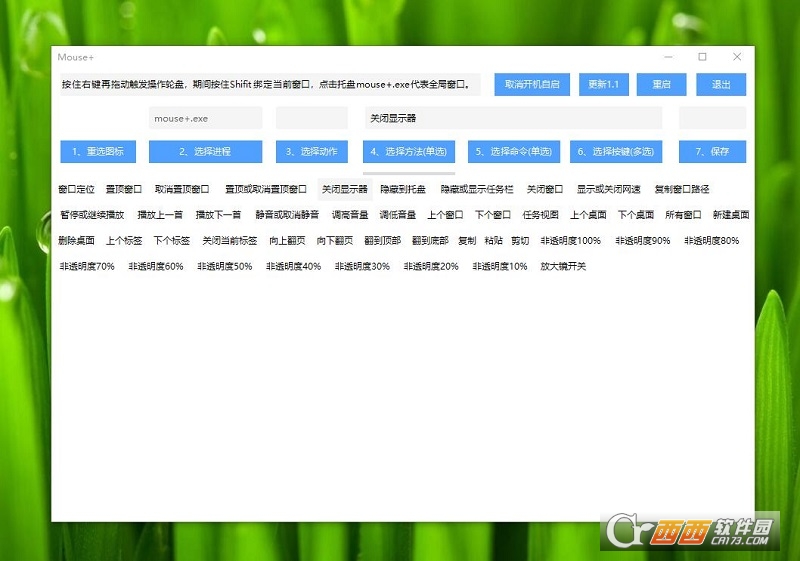The height and width of the screenshot is (561, 800).
Task: Choose the 下个标签 option
Action: (x=172, y=240)
